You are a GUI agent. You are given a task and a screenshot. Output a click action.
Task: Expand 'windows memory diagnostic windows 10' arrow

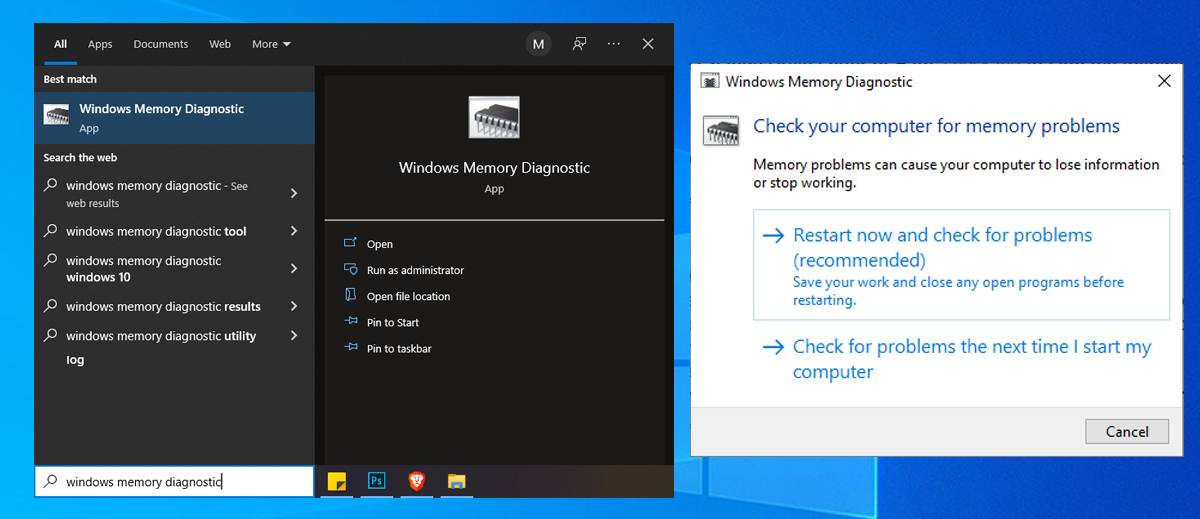[294, 268]
